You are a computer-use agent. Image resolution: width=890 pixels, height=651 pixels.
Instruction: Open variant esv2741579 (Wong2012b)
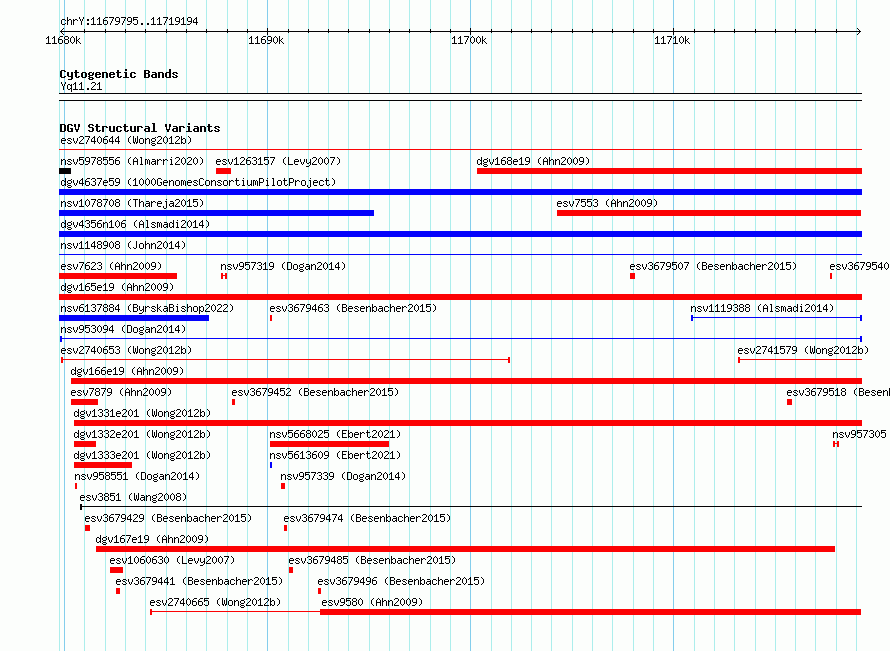pyautogui.click(x=803, y=350)
